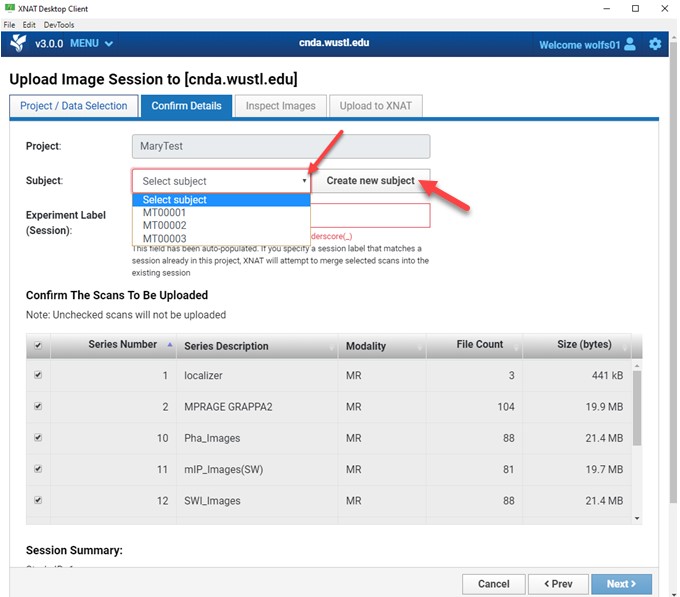This screenshot has height=597, width=680.
Task: Open the File menu
Action: coord(10,24)
